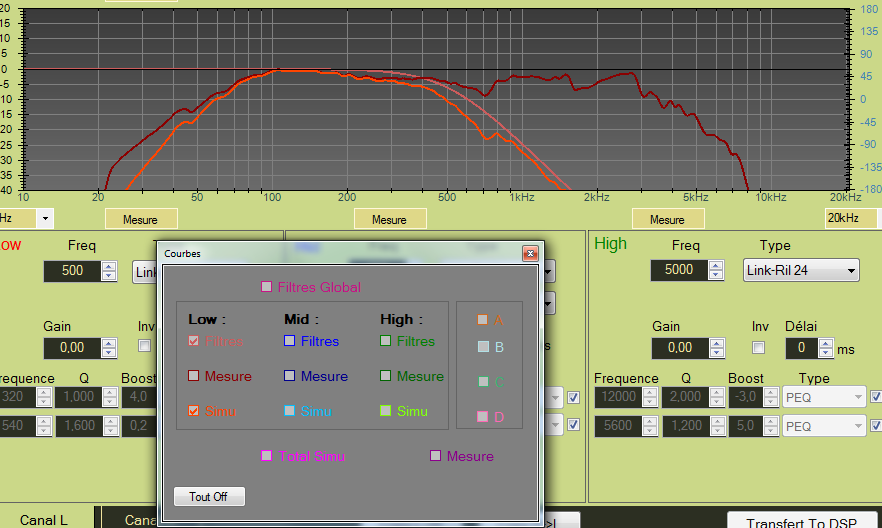The image size is (882, 528).
Task: Select curve set C color box
Action: (x=482, y=382)
